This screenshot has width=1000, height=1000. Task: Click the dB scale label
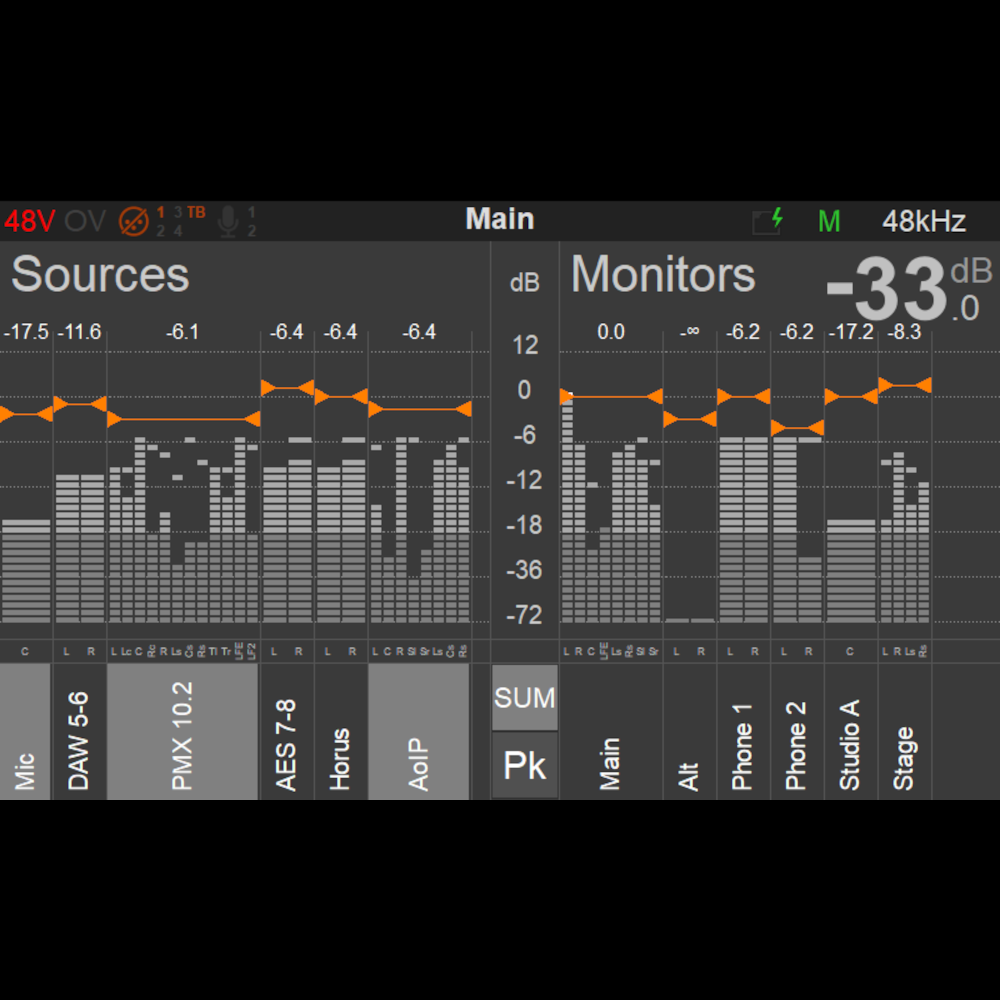[525, 282]
